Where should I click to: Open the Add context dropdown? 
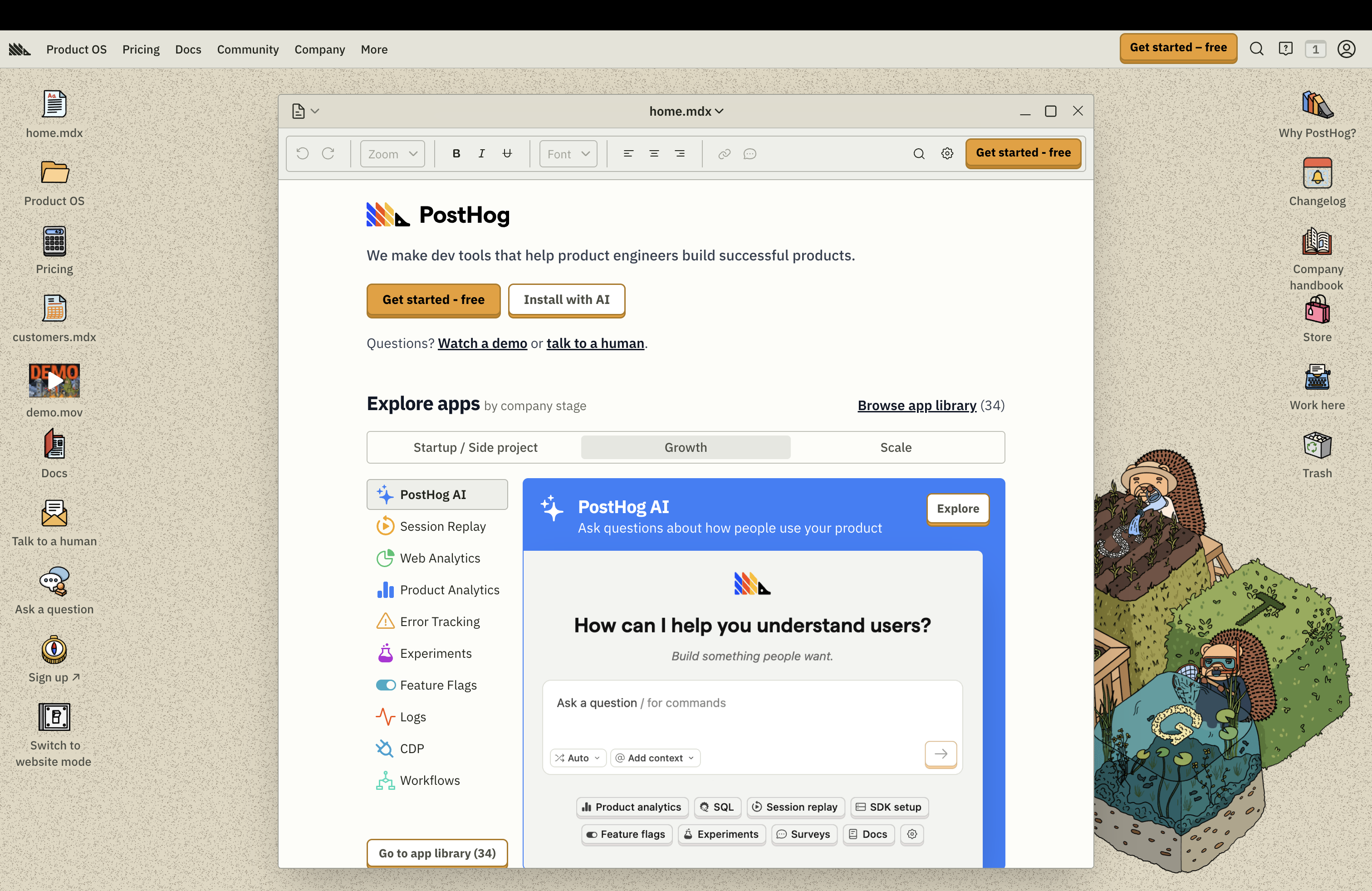click(x=655, y=758)
